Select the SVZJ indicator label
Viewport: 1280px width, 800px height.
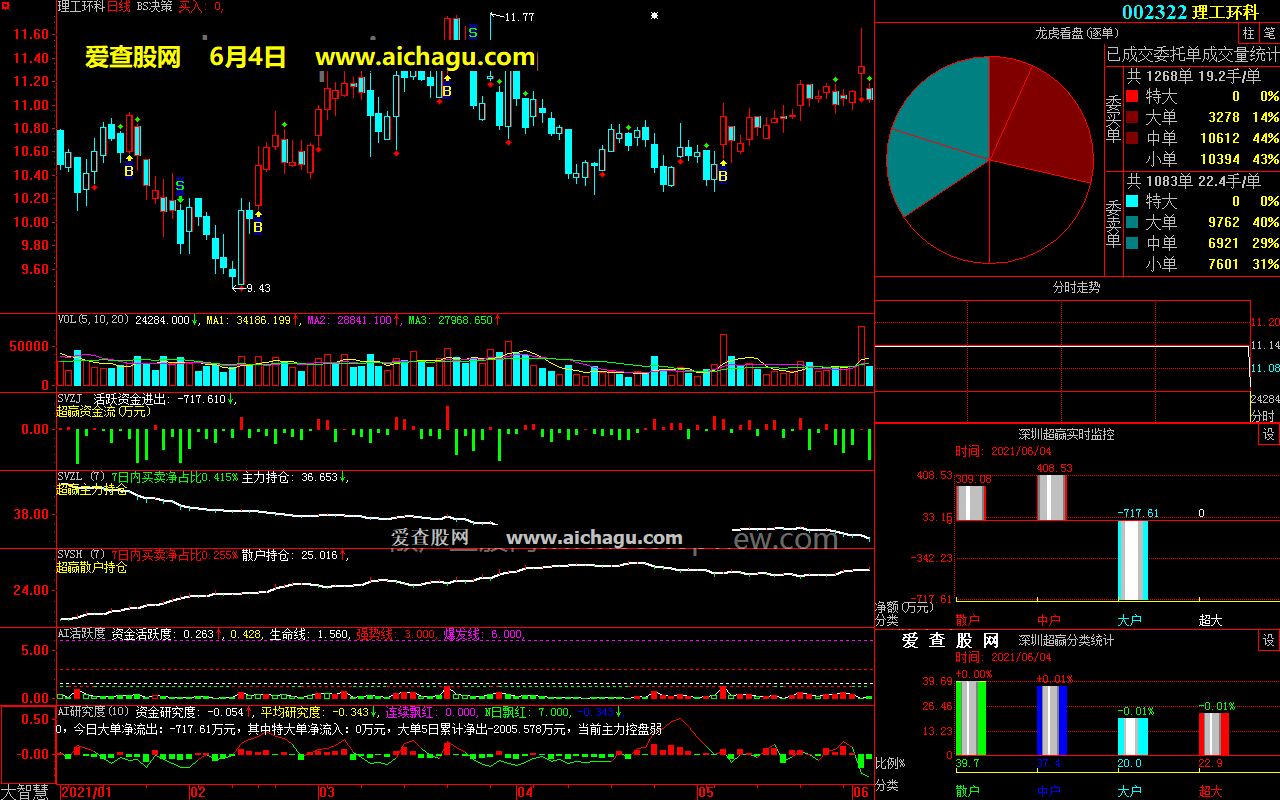point(69,399)
